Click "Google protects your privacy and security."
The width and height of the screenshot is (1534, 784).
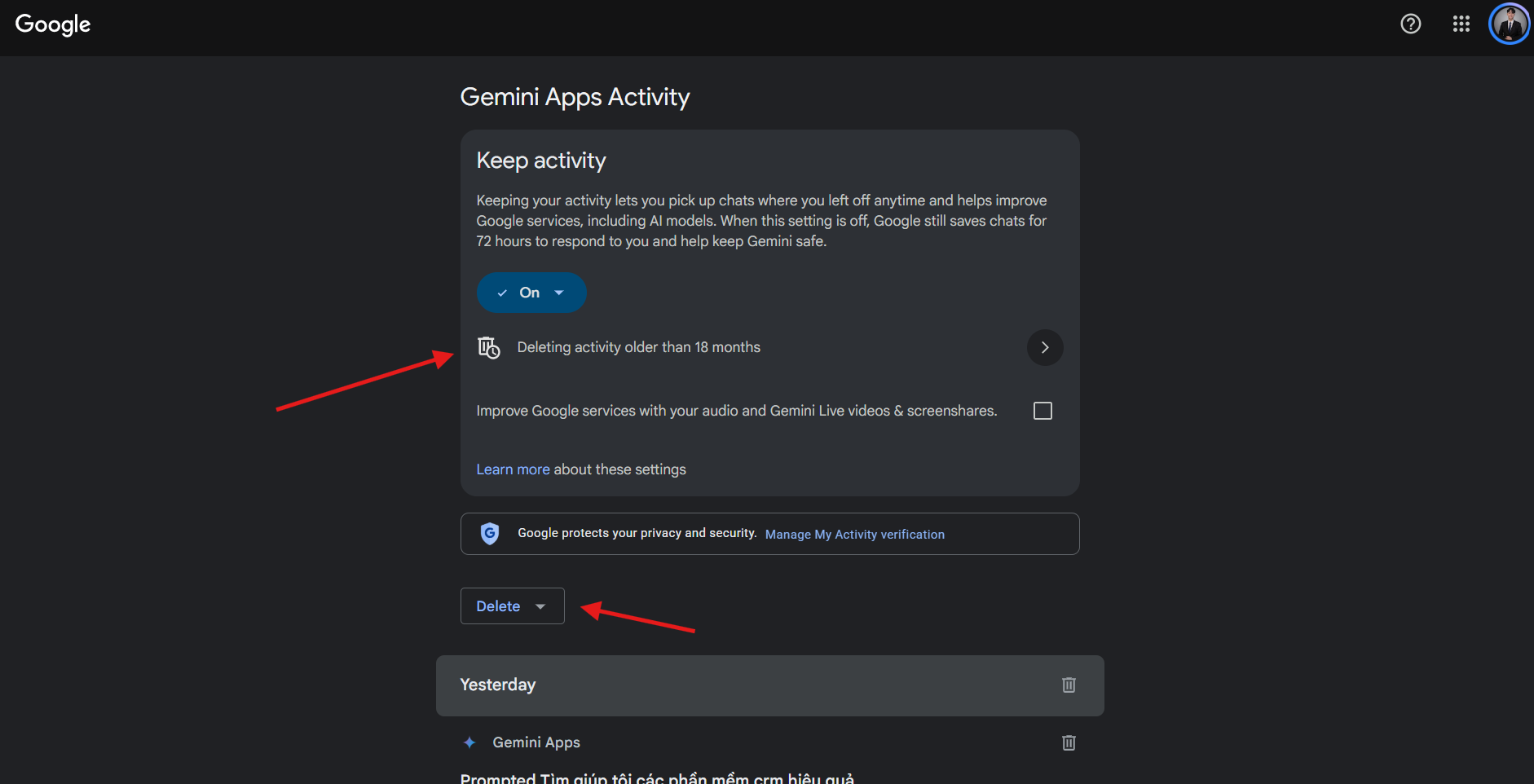click(x=637, y=533)
